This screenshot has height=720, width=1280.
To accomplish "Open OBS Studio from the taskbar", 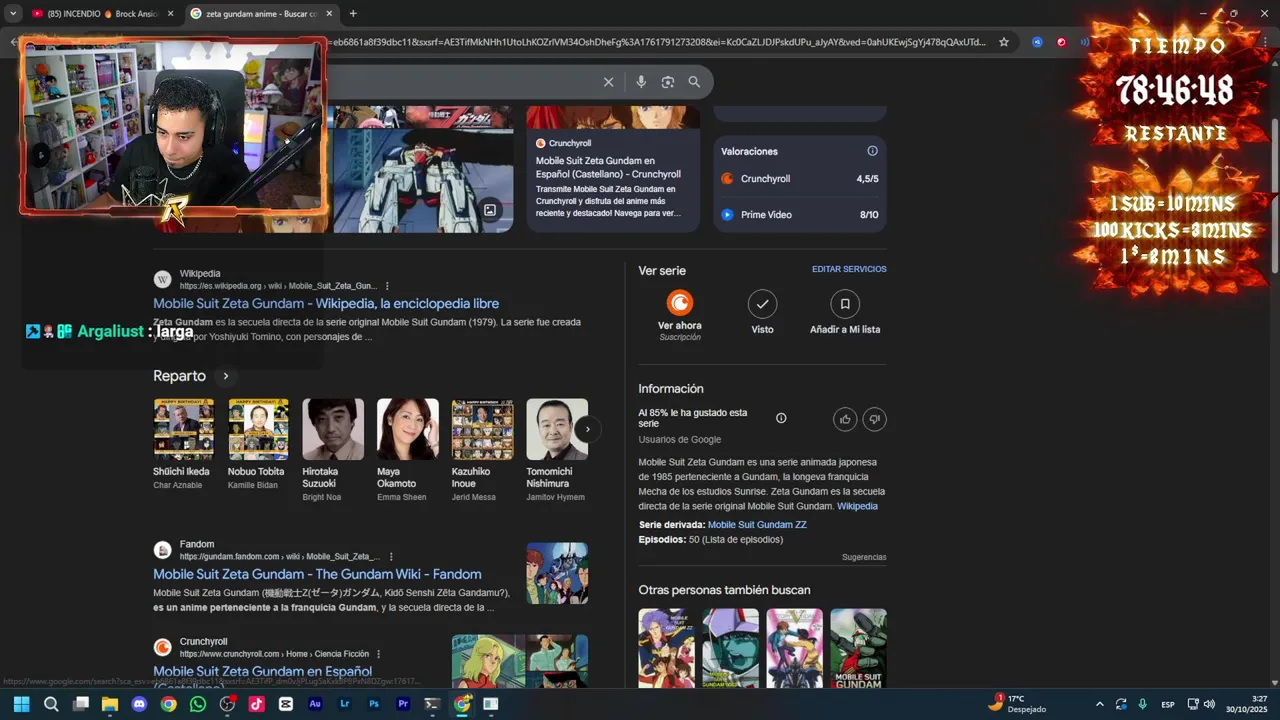I will tap(227, 704).
